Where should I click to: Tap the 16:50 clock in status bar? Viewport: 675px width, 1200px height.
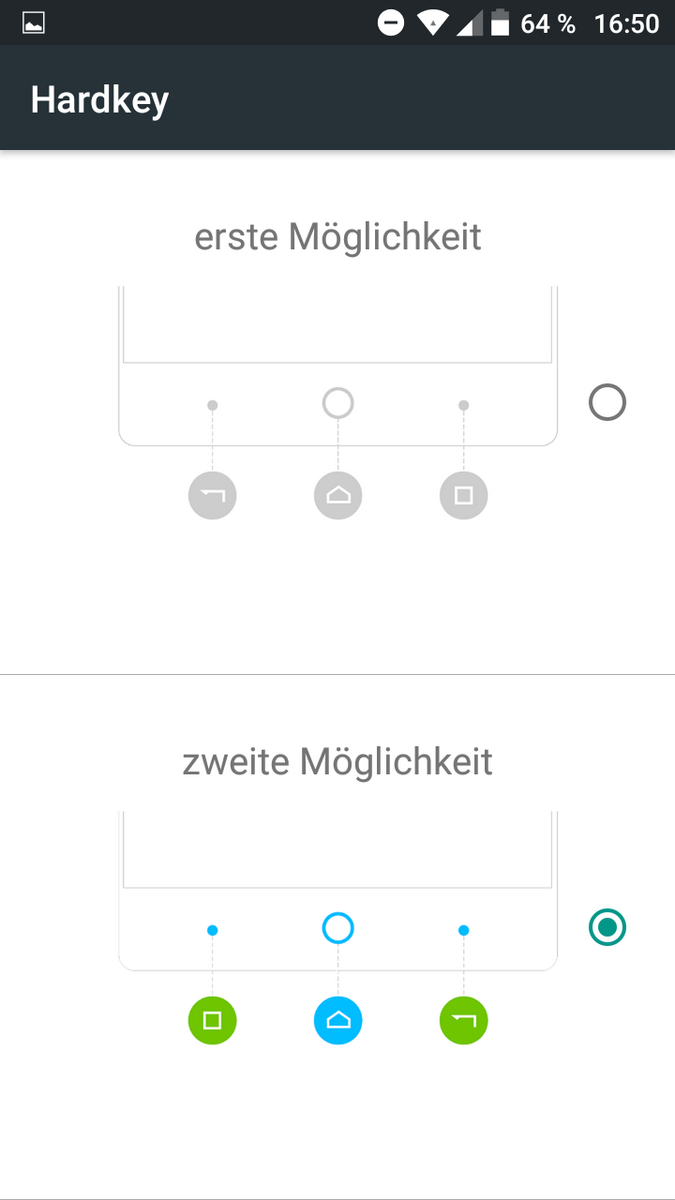(x=627, y=23)
